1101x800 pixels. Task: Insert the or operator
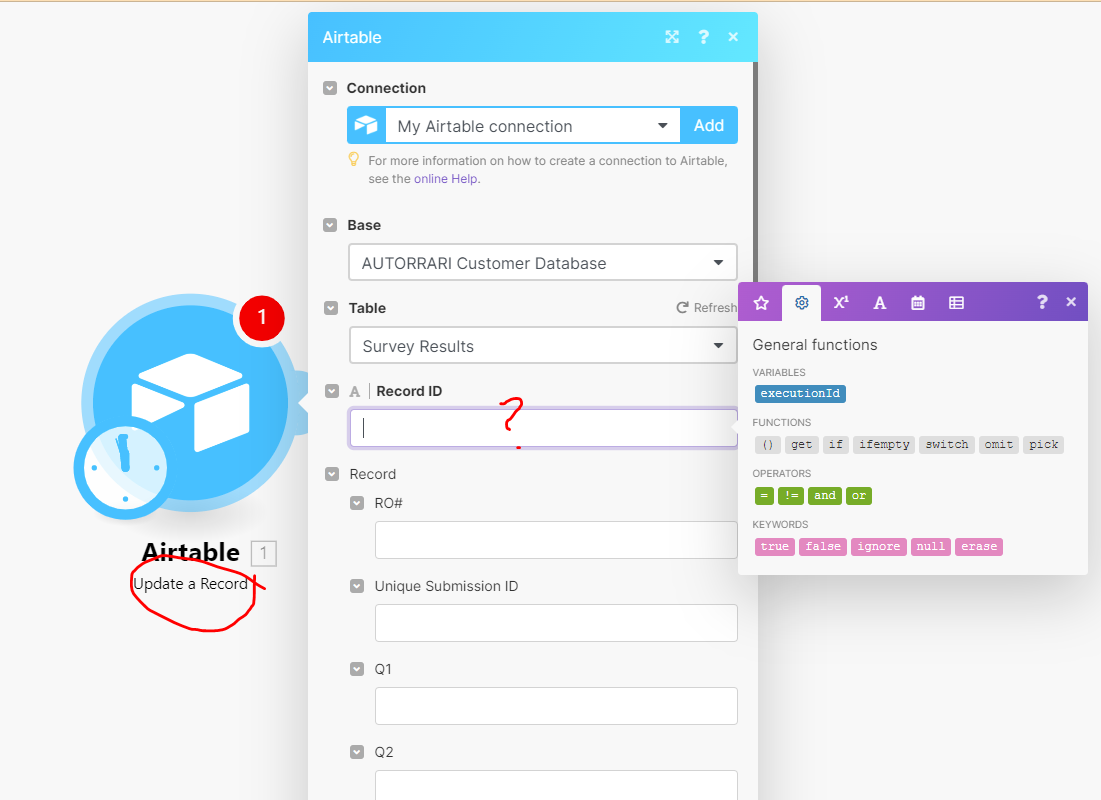click(x=859, y=496)
